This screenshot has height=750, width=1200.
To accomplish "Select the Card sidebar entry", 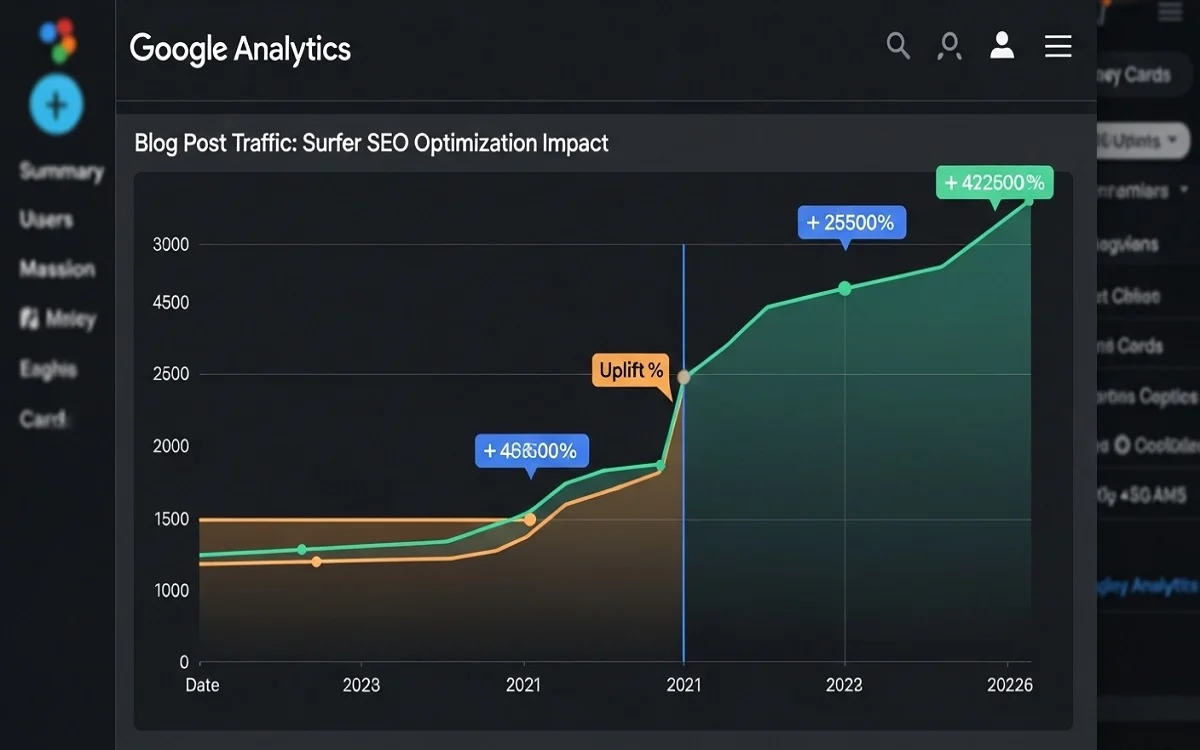I will pyautogui.click(x=43, y=419).
